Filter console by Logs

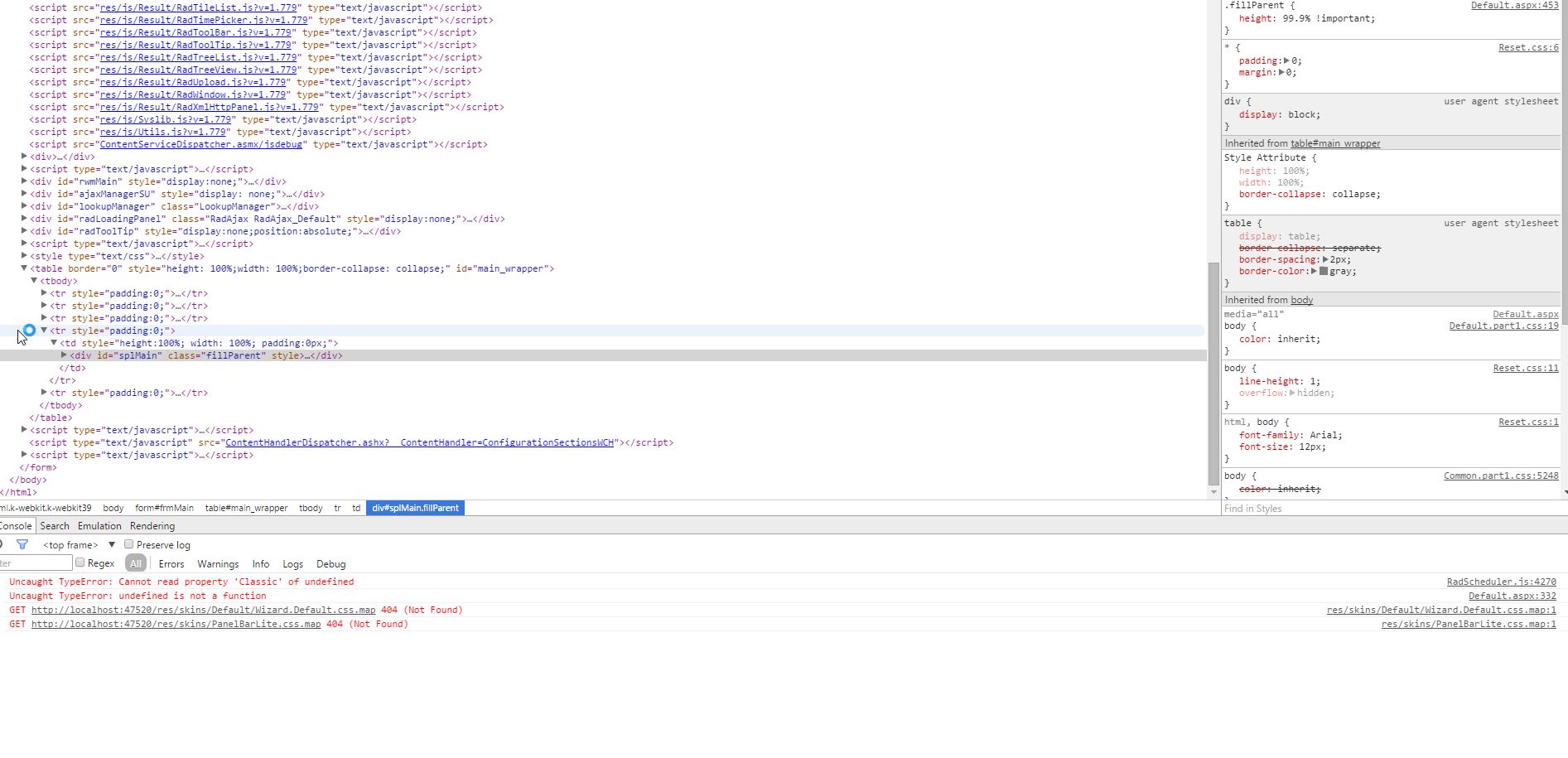pos(293,564)
